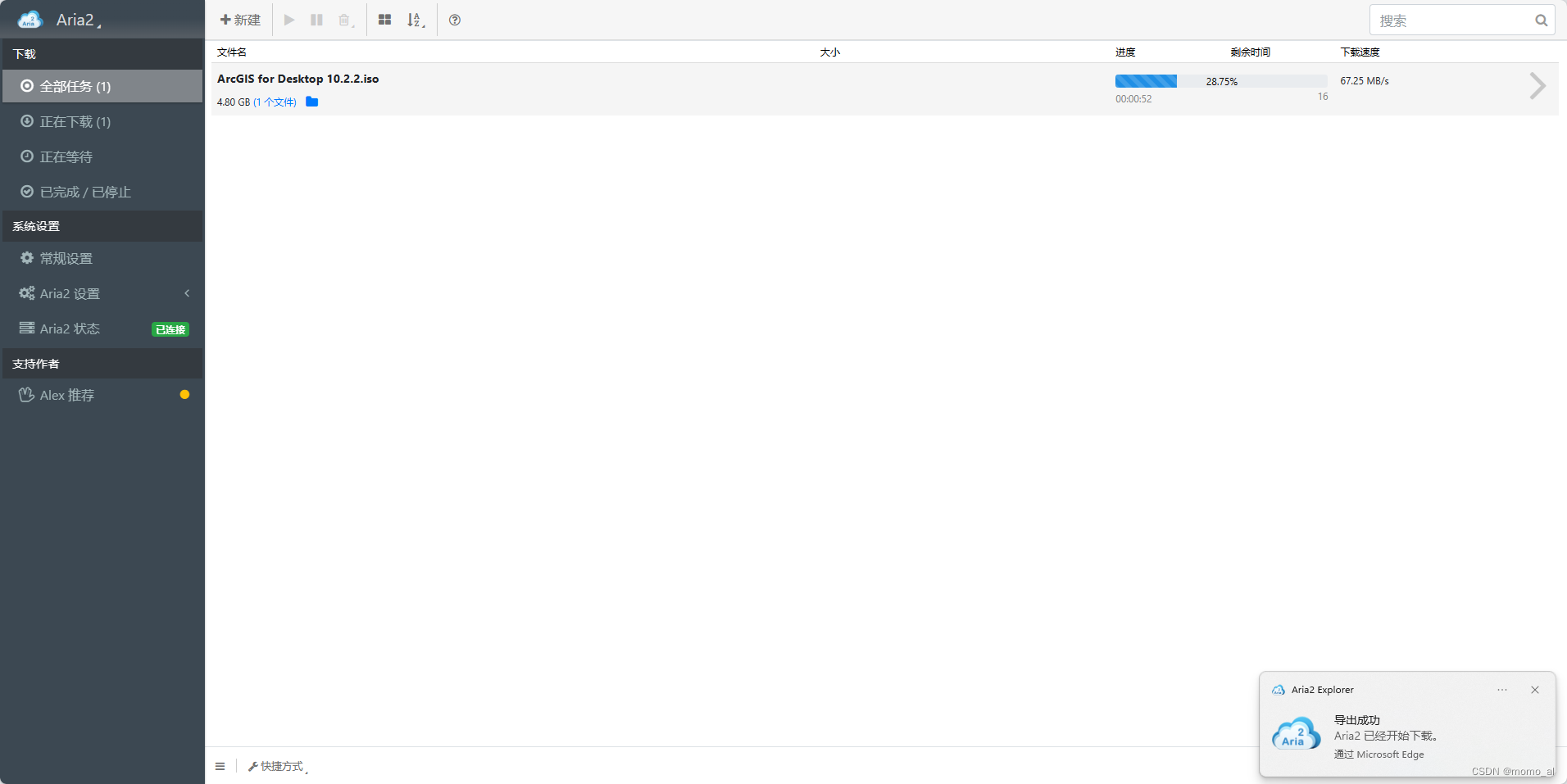
Task: Click the 导出成功 notification message
Action: (x=1357, y=720)
